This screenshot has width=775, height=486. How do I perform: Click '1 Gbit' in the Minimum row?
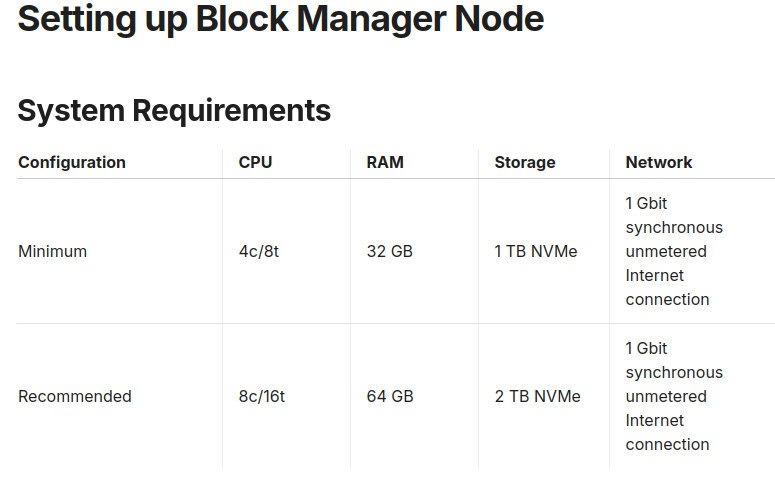pos(646,203)
